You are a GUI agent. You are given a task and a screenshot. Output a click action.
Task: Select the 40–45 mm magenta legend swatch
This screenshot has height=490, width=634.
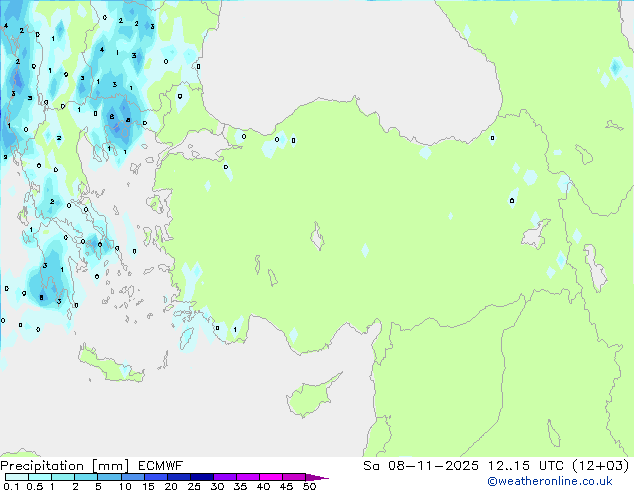[x=271, y=477]
